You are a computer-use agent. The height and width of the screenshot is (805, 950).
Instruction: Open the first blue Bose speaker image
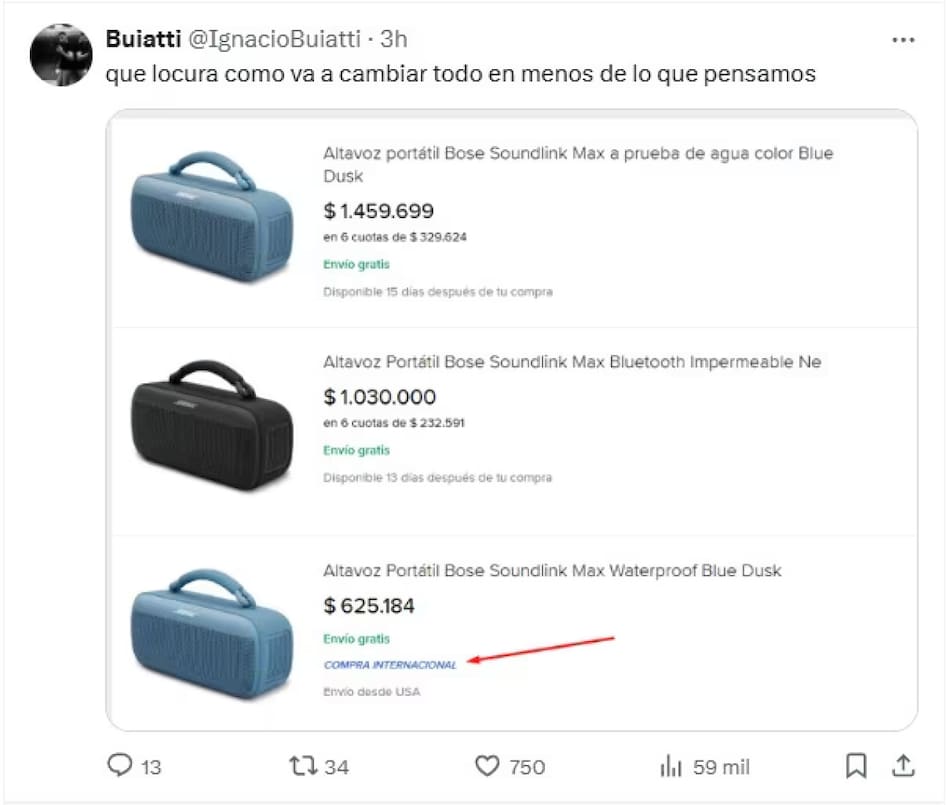click(212, 215)
